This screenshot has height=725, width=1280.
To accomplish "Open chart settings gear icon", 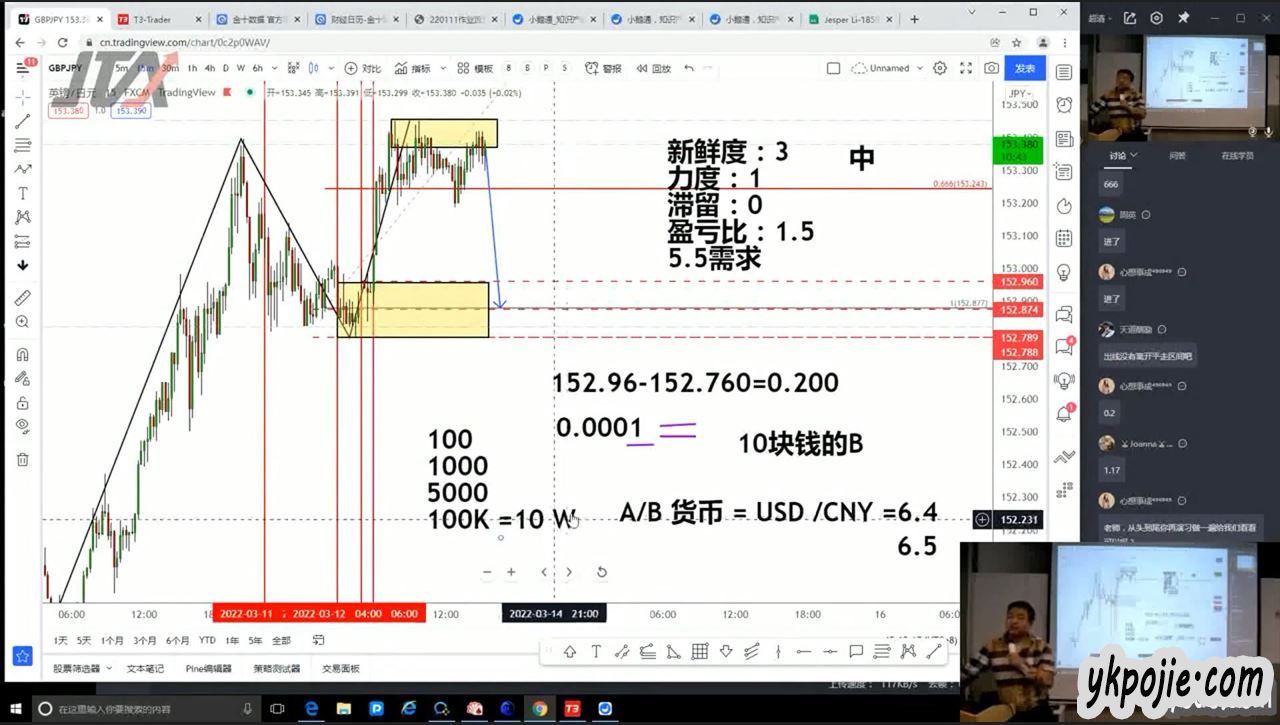I will pos(940,68).
